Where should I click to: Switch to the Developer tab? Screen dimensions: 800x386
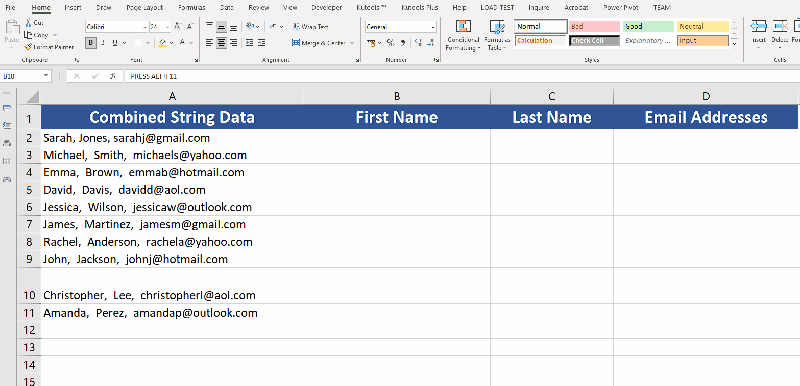[x=327, y=8]
